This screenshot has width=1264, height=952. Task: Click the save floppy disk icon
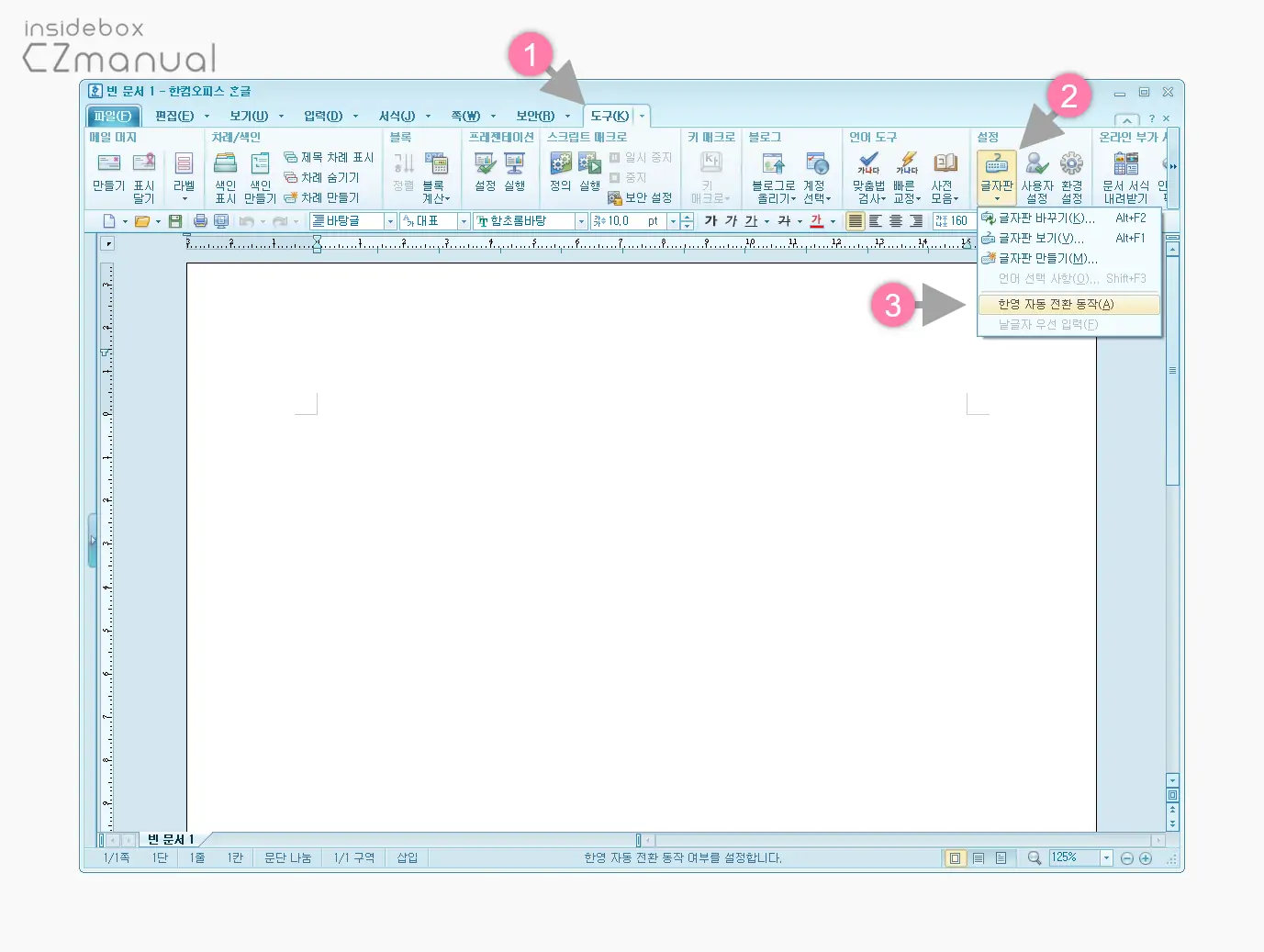tap(174, 221)
